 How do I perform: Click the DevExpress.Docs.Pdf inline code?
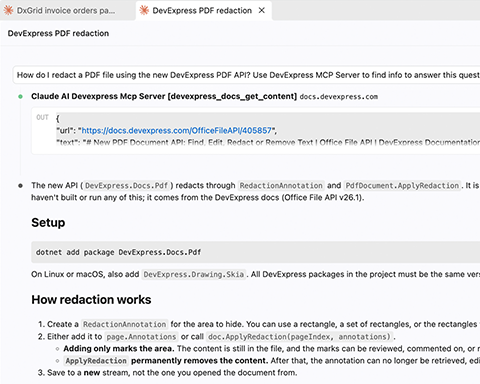[x=126, y=186]
